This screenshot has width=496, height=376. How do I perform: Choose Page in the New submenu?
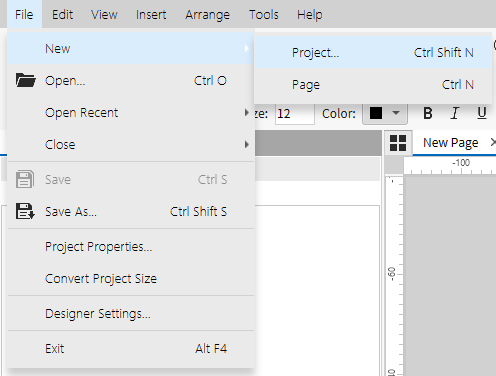tap(373, 84)
